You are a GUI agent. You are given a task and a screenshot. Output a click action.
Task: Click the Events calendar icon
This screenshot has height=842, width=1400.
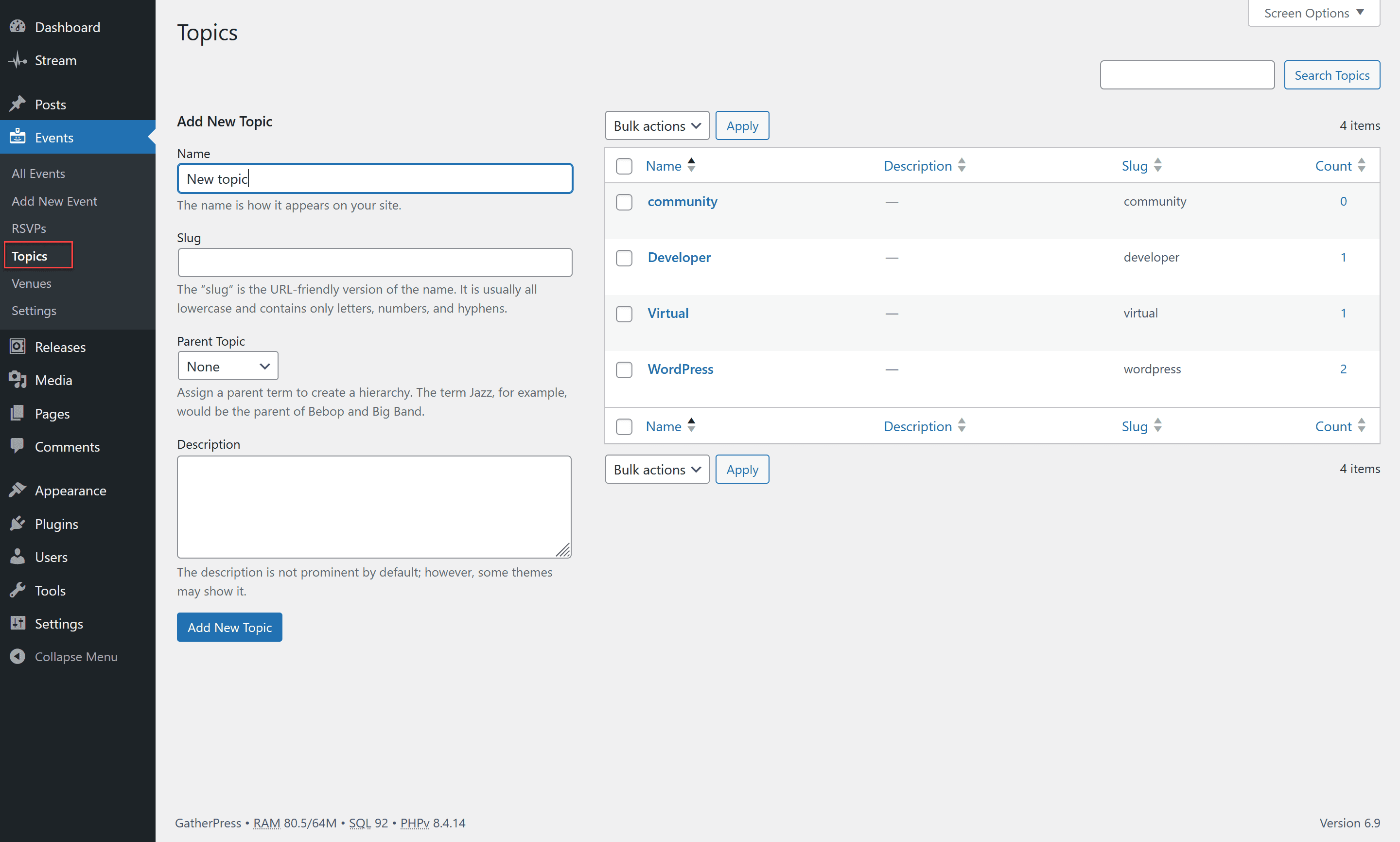17,137
